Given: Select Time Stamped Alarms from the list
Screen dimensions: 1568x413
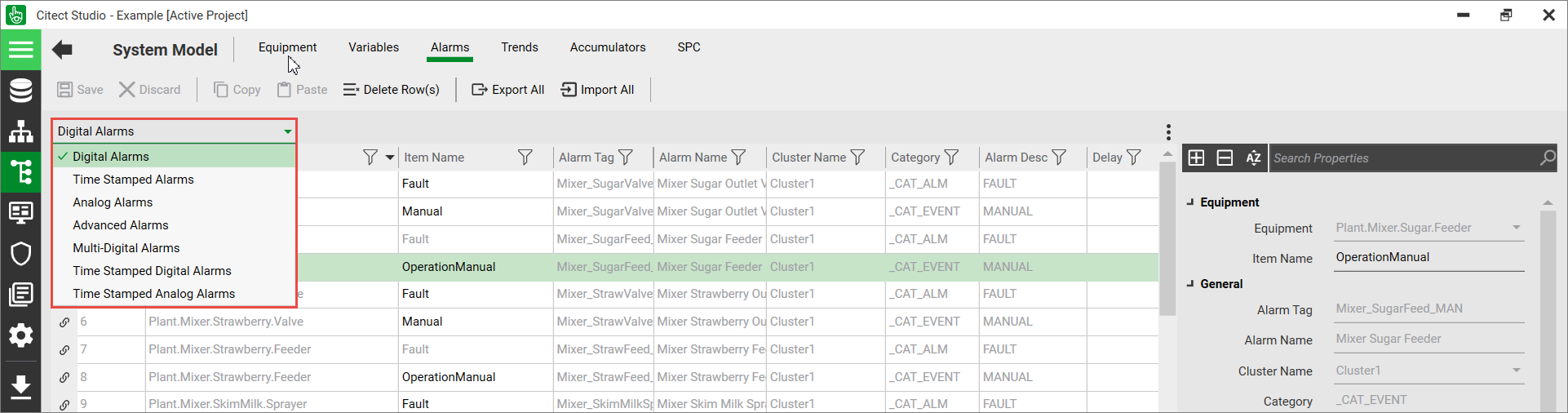Looking at the screenshot, I should pyautogui.click(x=133, y=180).
